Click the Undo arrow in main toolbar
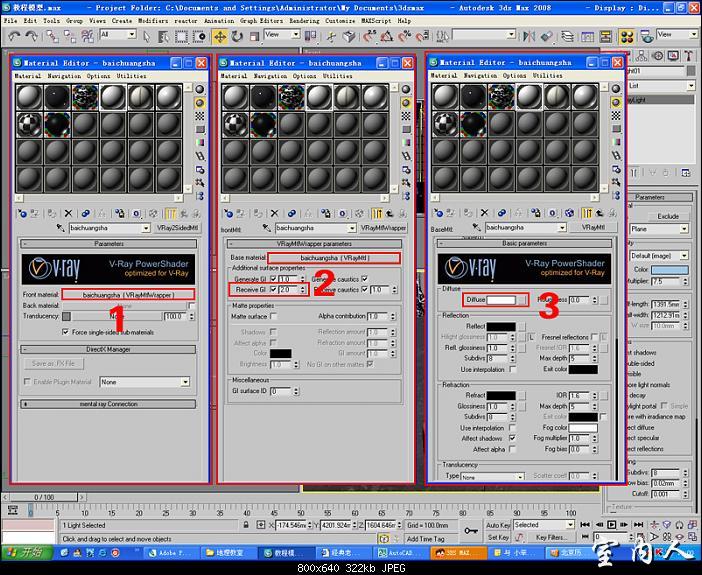Image resolution: width=702 pixels, height=575 pixels. [x=14, y=36]
